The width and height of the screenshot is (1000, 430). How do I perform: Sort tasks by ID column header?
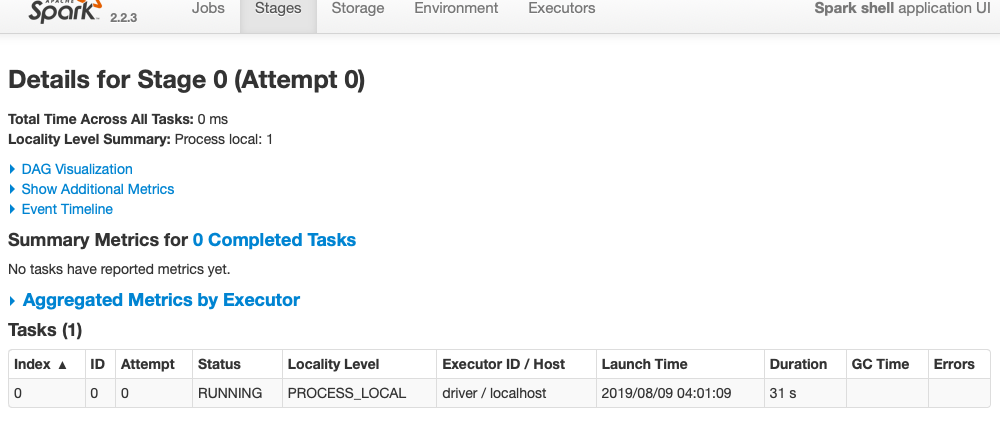tap(100, 364)
